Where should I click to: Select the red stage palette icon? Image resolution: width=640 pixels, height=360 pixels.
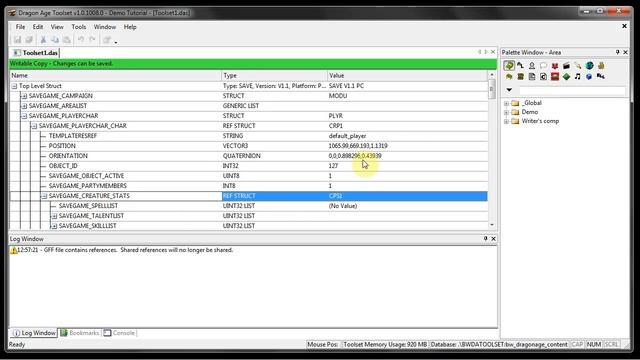(x=555, y=76)
